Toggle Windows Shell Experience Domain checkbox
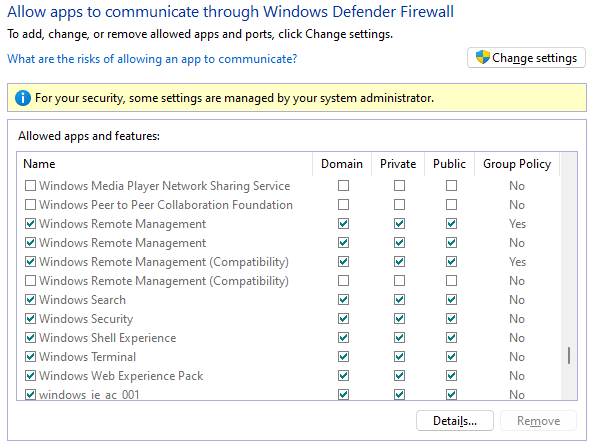 [x=343, y=338]
